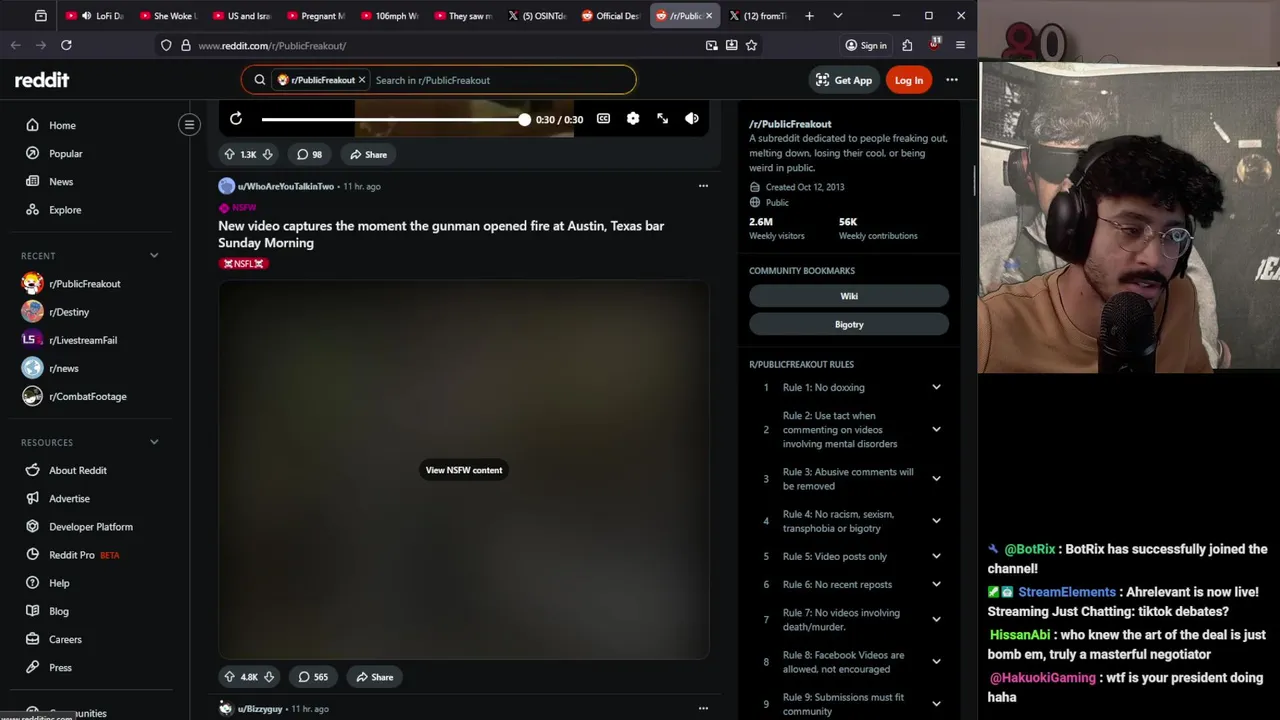The width and height of the screenshot is (1280, 720).
Task: Open the Wiki community bookmark
Action: (849, 296)
